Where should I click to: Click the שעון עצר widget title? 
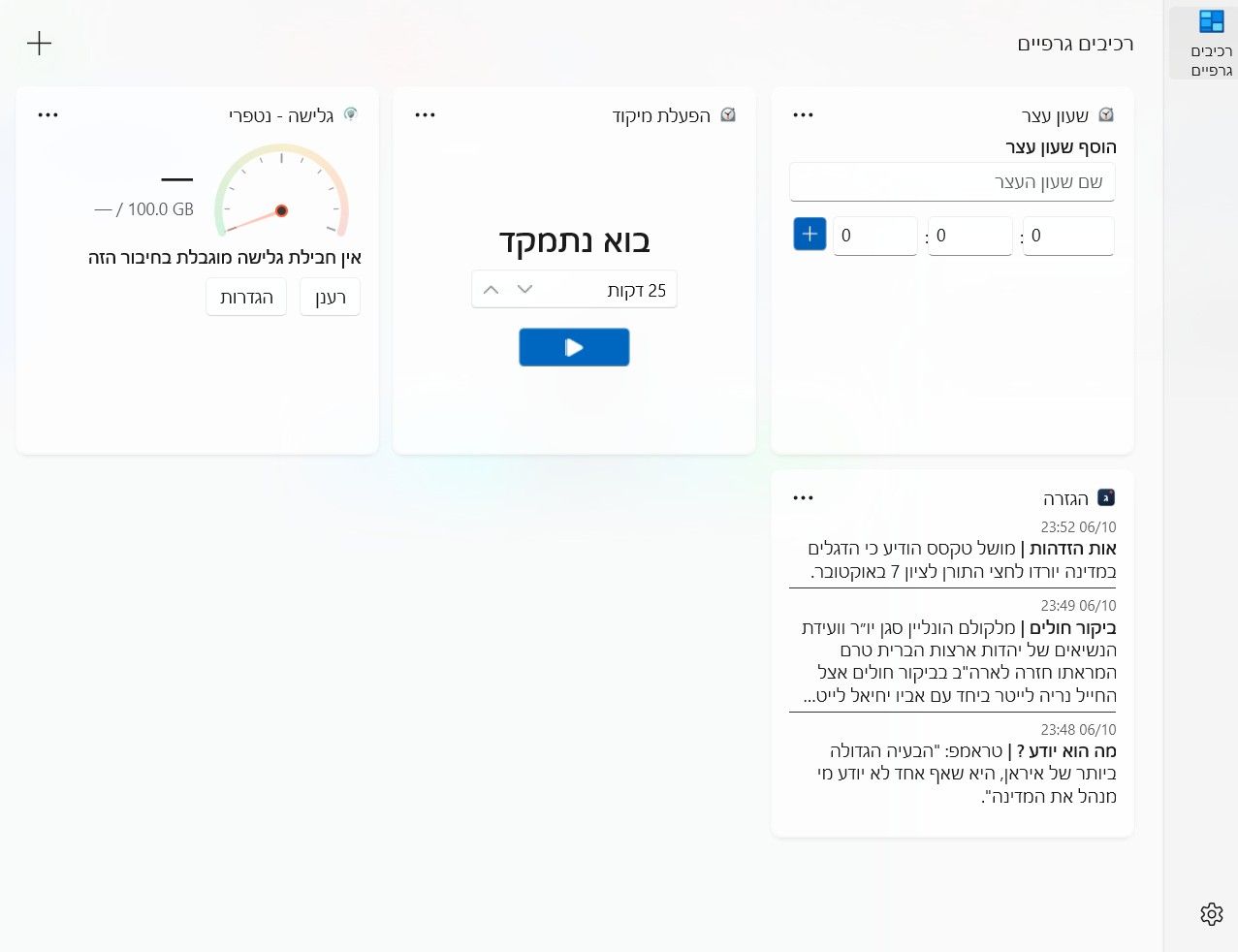pos(1055,116)
